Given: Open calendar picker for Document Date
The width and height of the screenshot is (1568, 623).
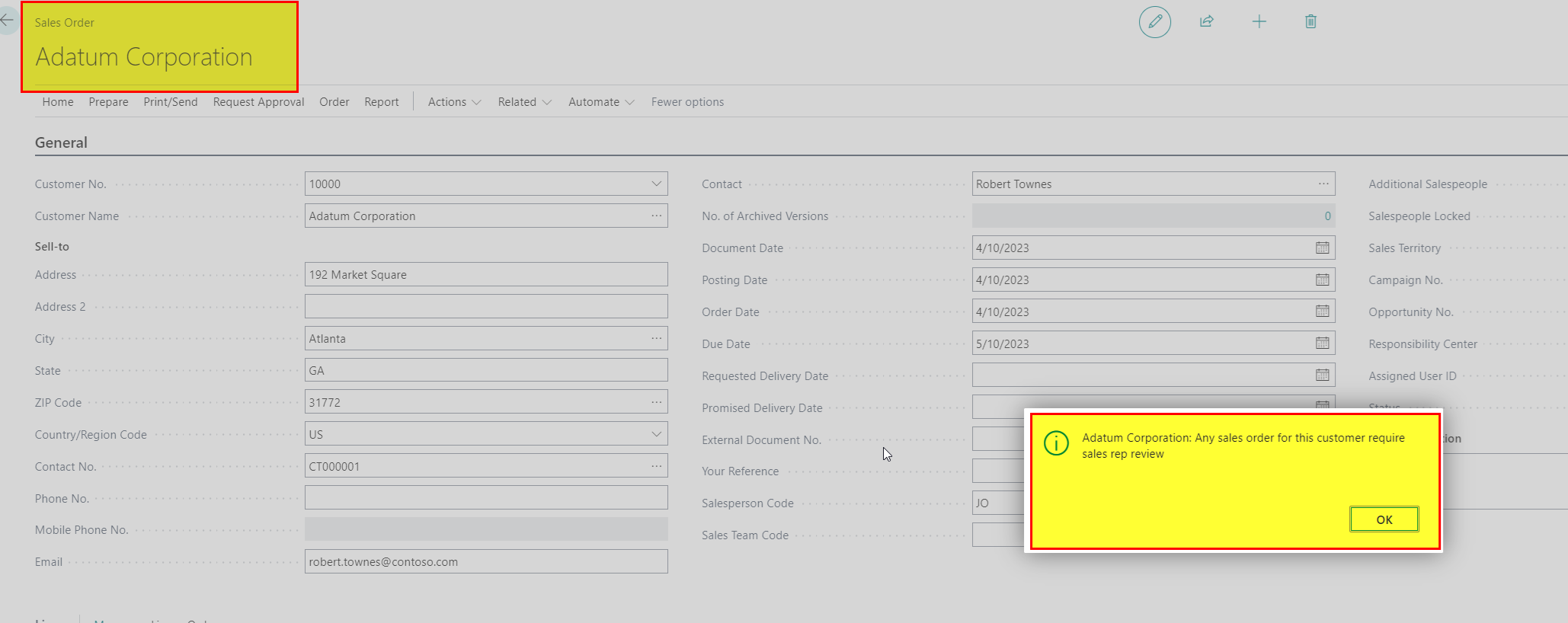Looking at the screenshot, I should click(1323, 248).
